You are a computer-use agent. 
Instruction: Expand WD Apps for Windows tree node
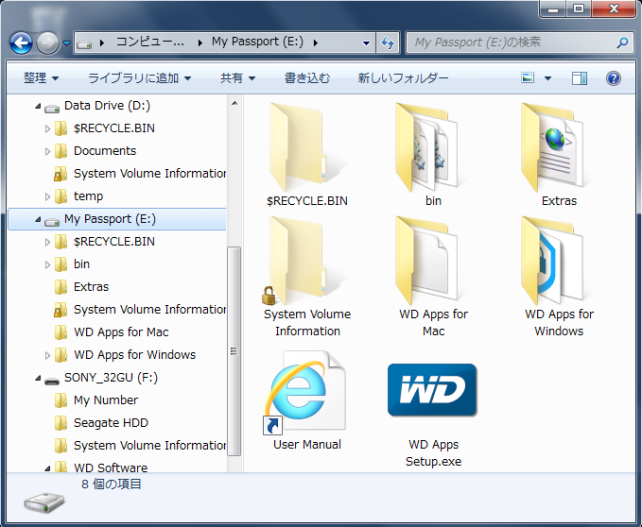click(47, 355)
